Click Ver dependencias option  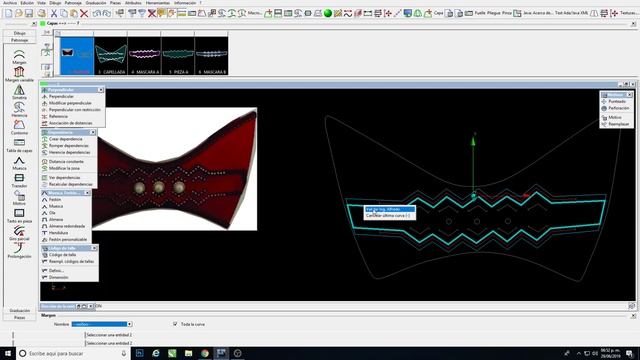pos(64,178)
